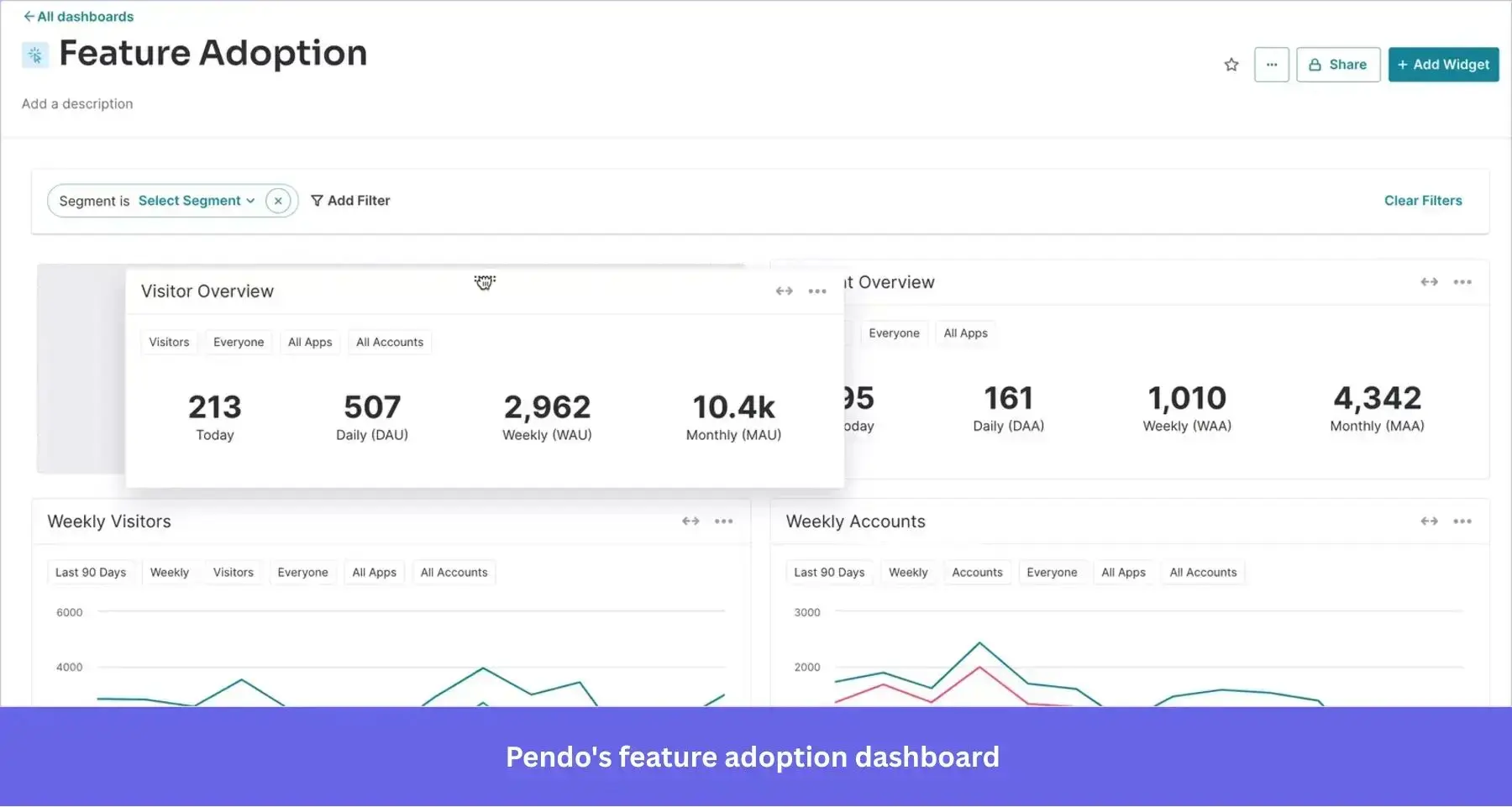This screenshot has height=807, width=1512.
Task: Open the dashboard more options menu beside Share
Action: tap(1272, 65)
